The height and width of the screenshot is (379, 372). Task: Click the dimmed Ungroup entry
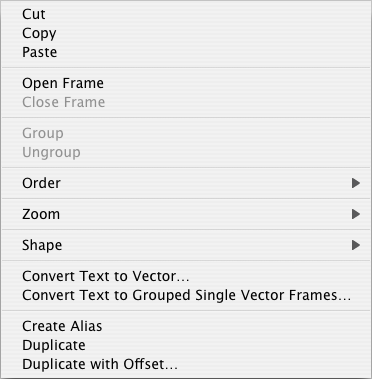coord(186,152)
